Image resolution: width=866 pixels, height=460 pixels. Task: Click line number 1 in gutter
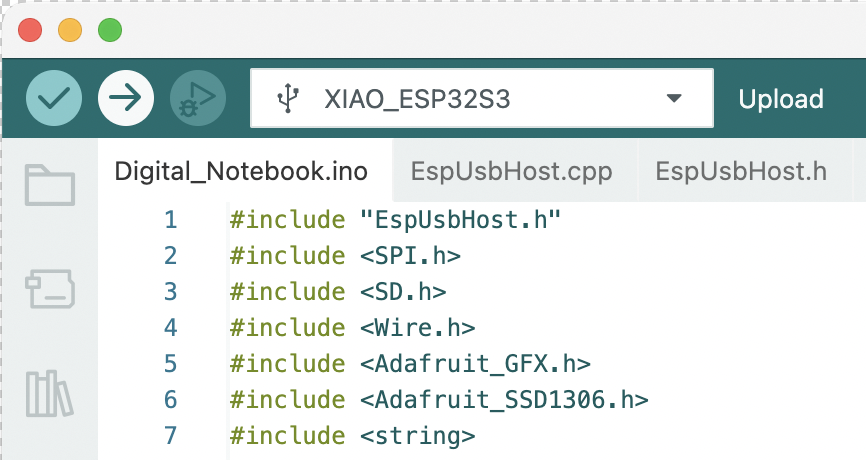pyautogui.click(x=169, y=220)
